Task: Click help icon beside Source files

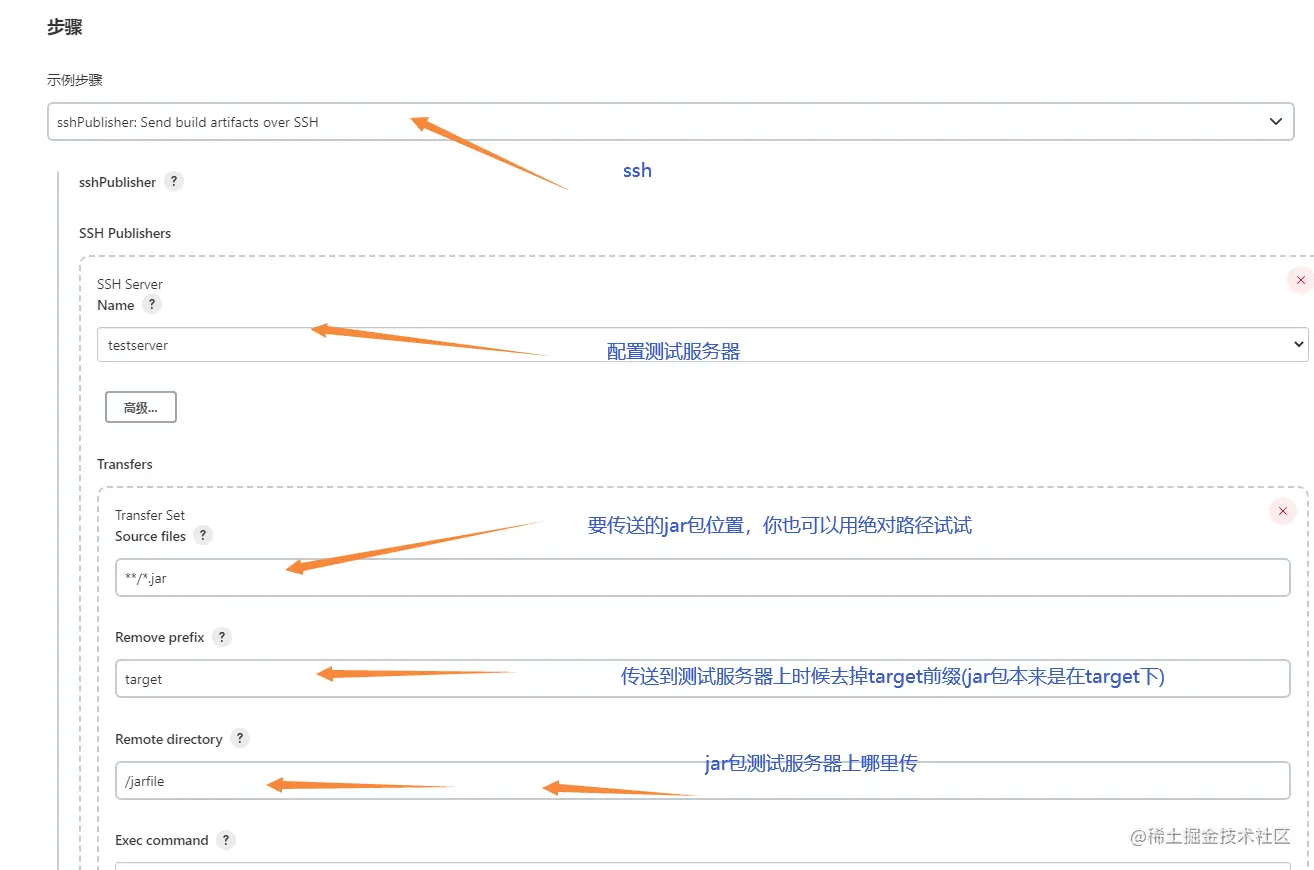Action: 203,535
